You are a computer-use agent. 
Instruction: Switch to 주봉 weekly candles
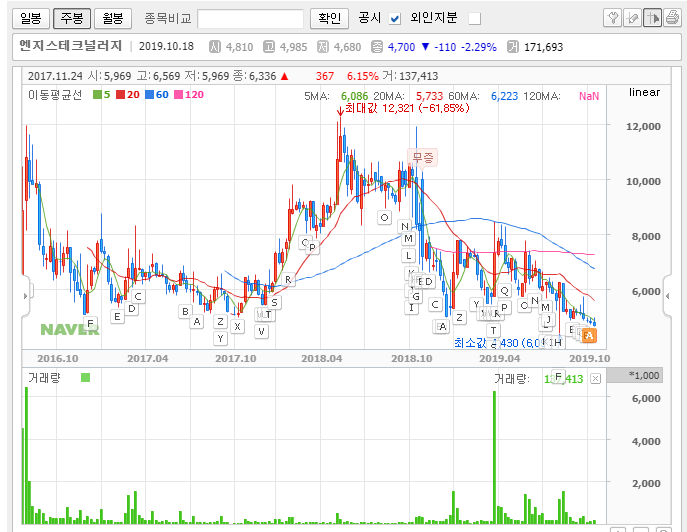[x=72, y=18]
